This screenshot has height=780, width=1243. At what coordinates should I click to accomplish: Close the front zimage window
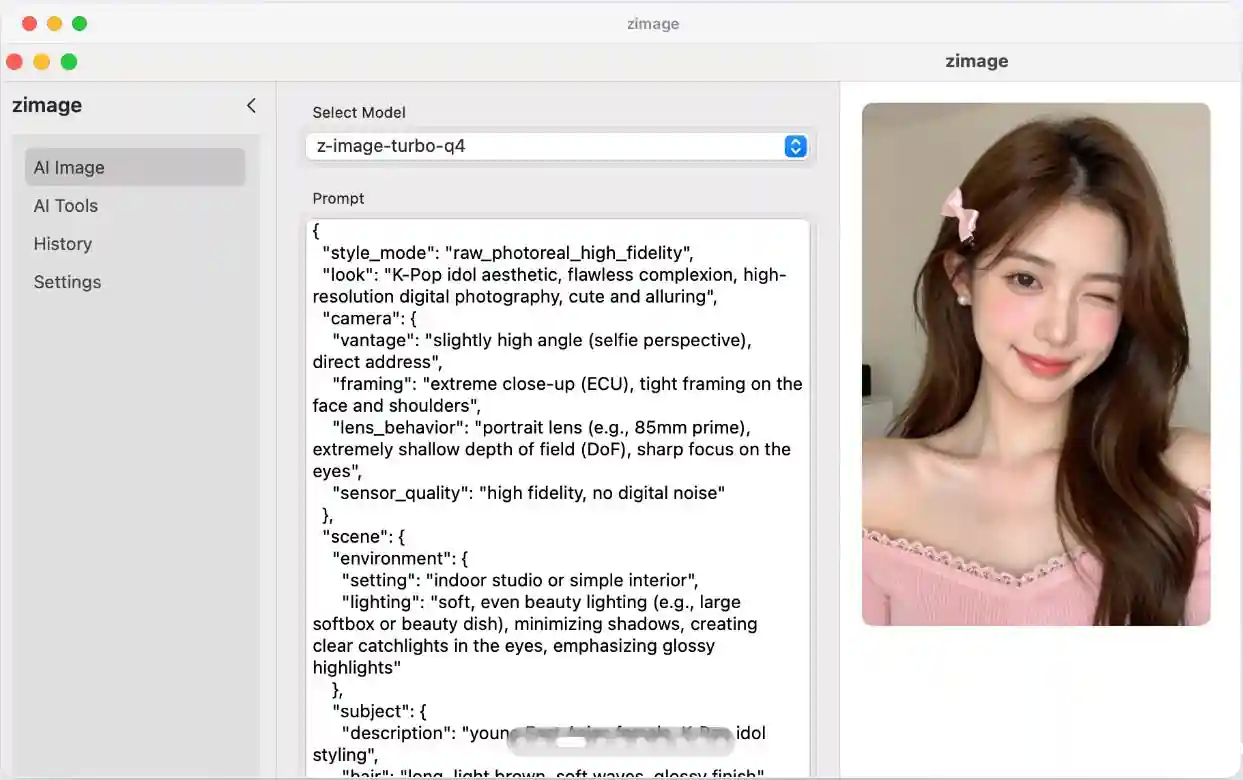(14, 62)
